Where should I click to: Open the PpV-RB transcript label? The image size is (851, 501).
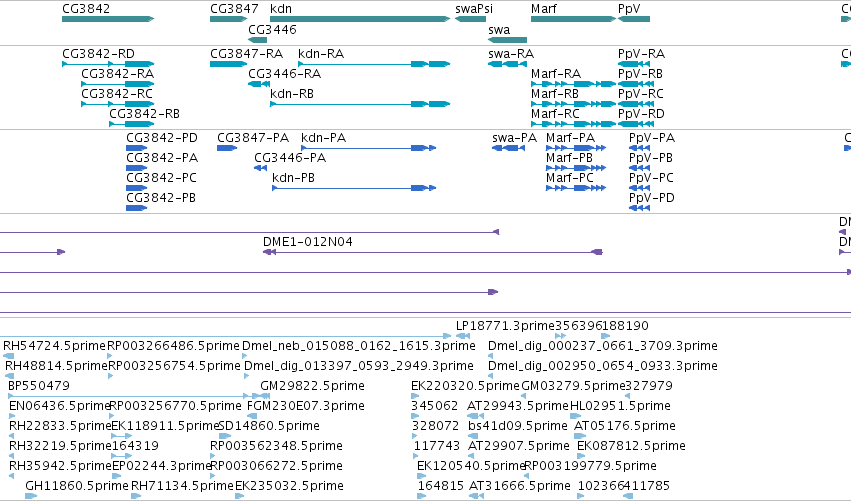point(640,74)
